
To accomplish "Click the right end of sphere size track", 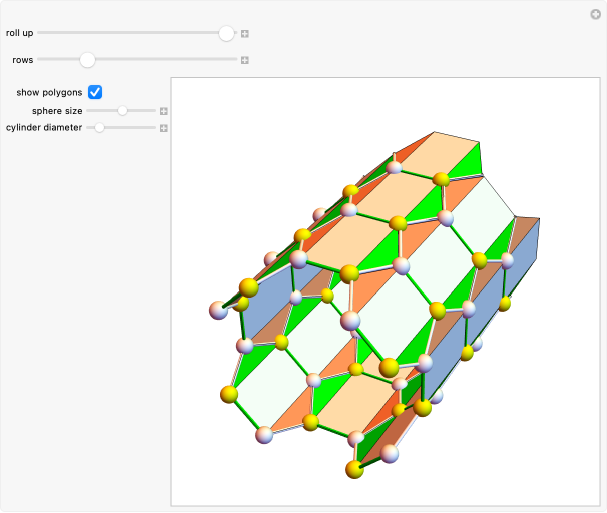I will click(154, 111).
